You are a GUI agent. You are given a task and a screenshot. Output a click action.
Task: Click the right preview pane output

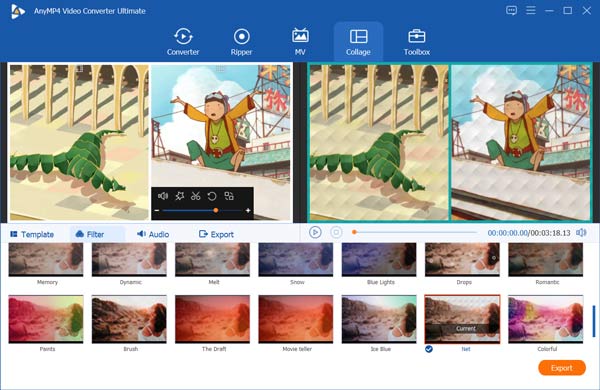click(450, 142)
